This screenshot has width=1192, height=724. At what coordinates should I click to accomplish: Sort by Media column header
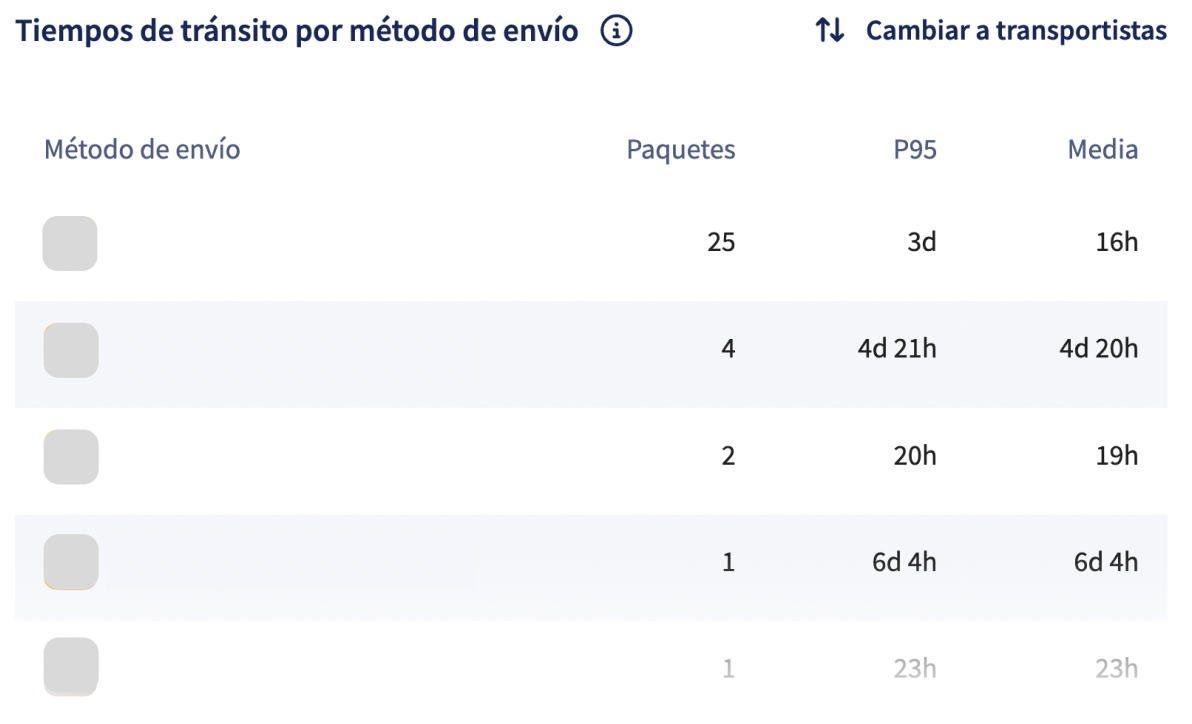tap(1102, 149)
